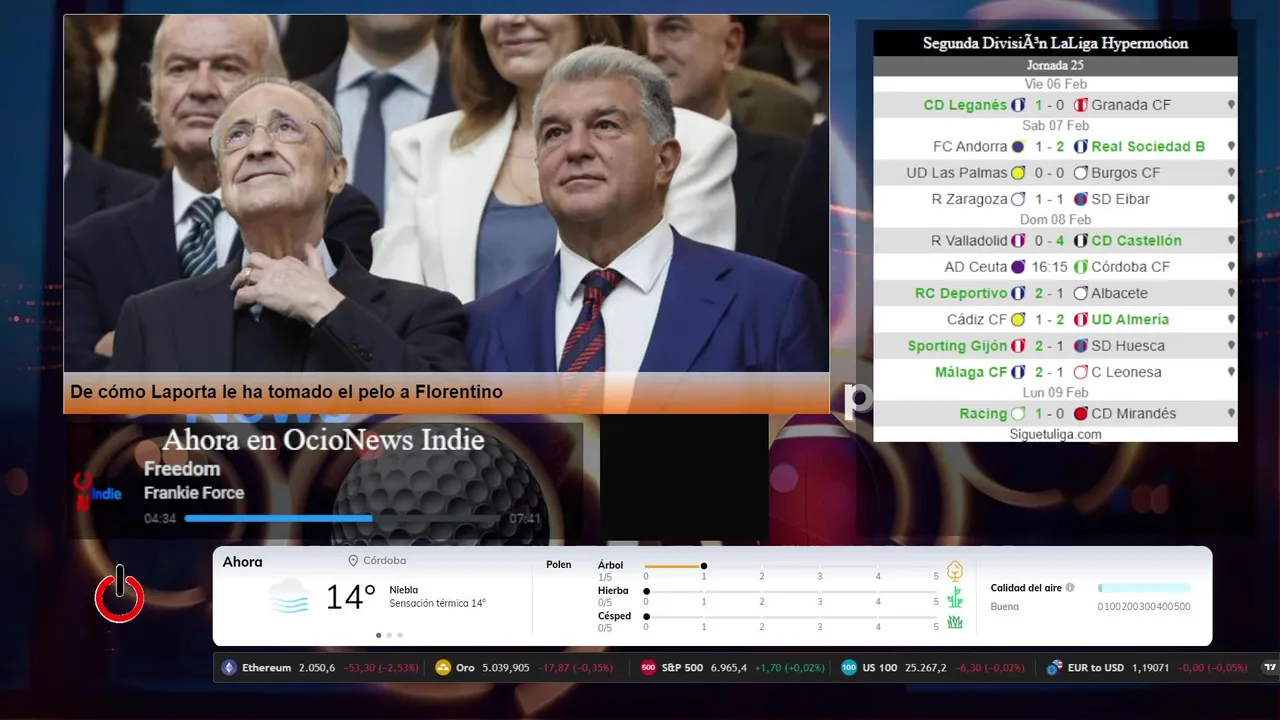This screenshot has height=720, width=1280.
Task: Click the 14° temperature reading
Action: tap(351, 597)
